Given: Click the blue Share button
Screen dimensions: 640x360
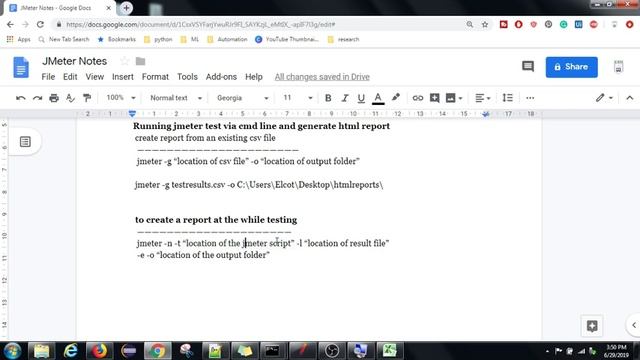Looking at the screenshot, I should [571, 67].
